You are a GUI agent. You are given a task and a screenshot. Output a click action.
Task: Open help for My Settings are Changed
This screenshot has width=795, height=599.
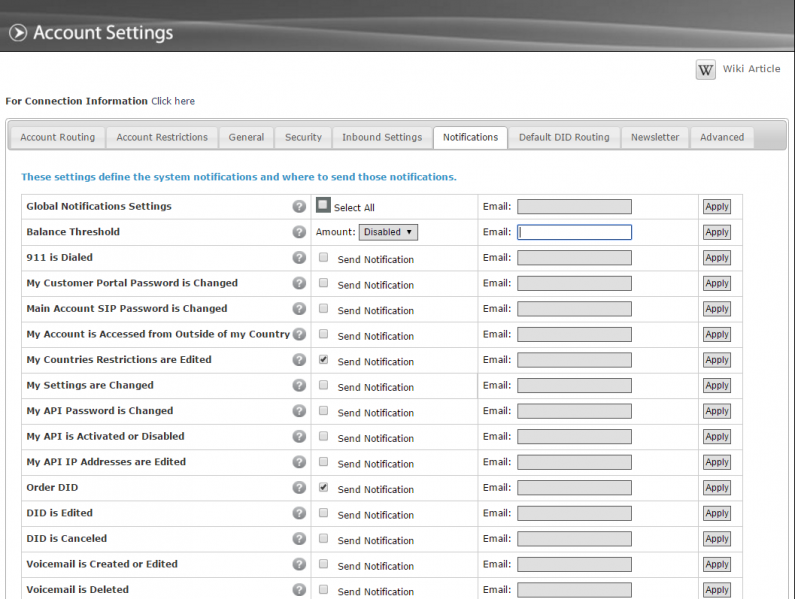tap(299, 385)
